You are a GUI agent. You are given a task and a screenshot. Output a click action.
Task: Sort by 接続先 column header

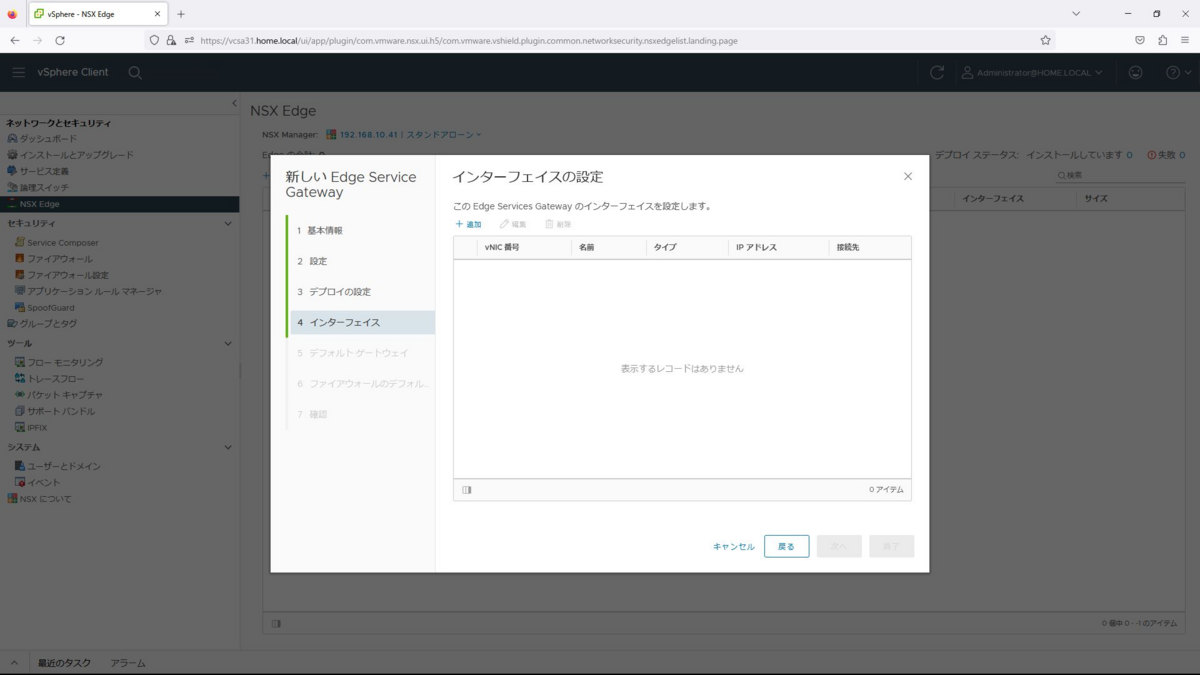coord(848,247)
